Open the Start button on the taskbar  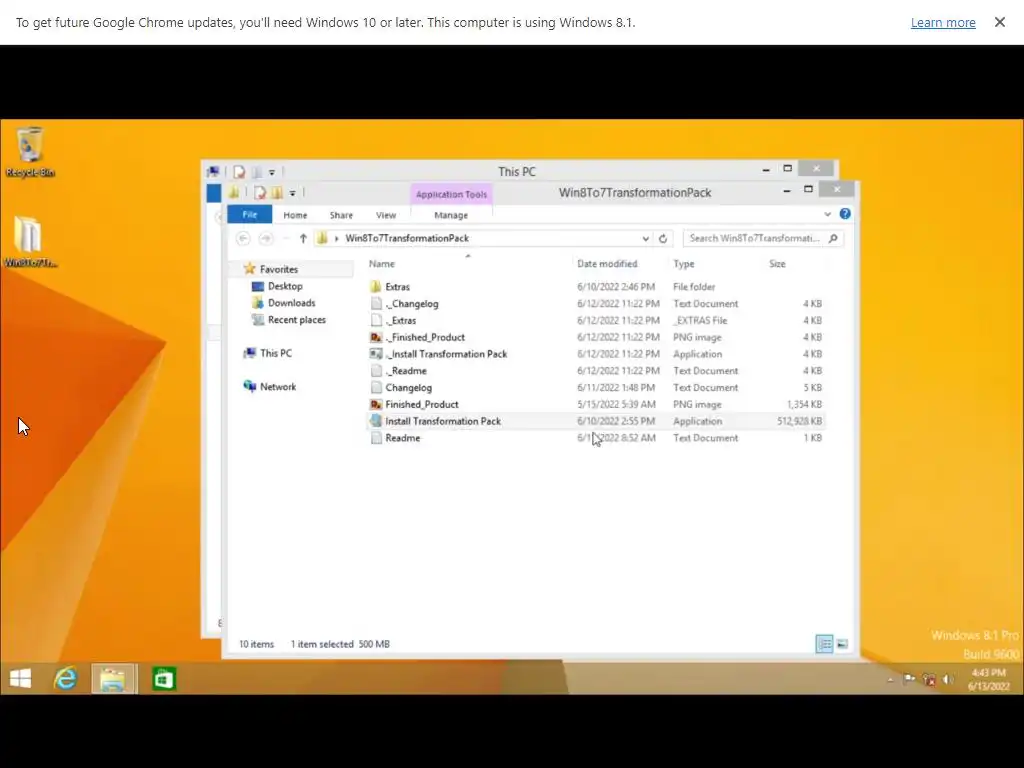point(20,679)
